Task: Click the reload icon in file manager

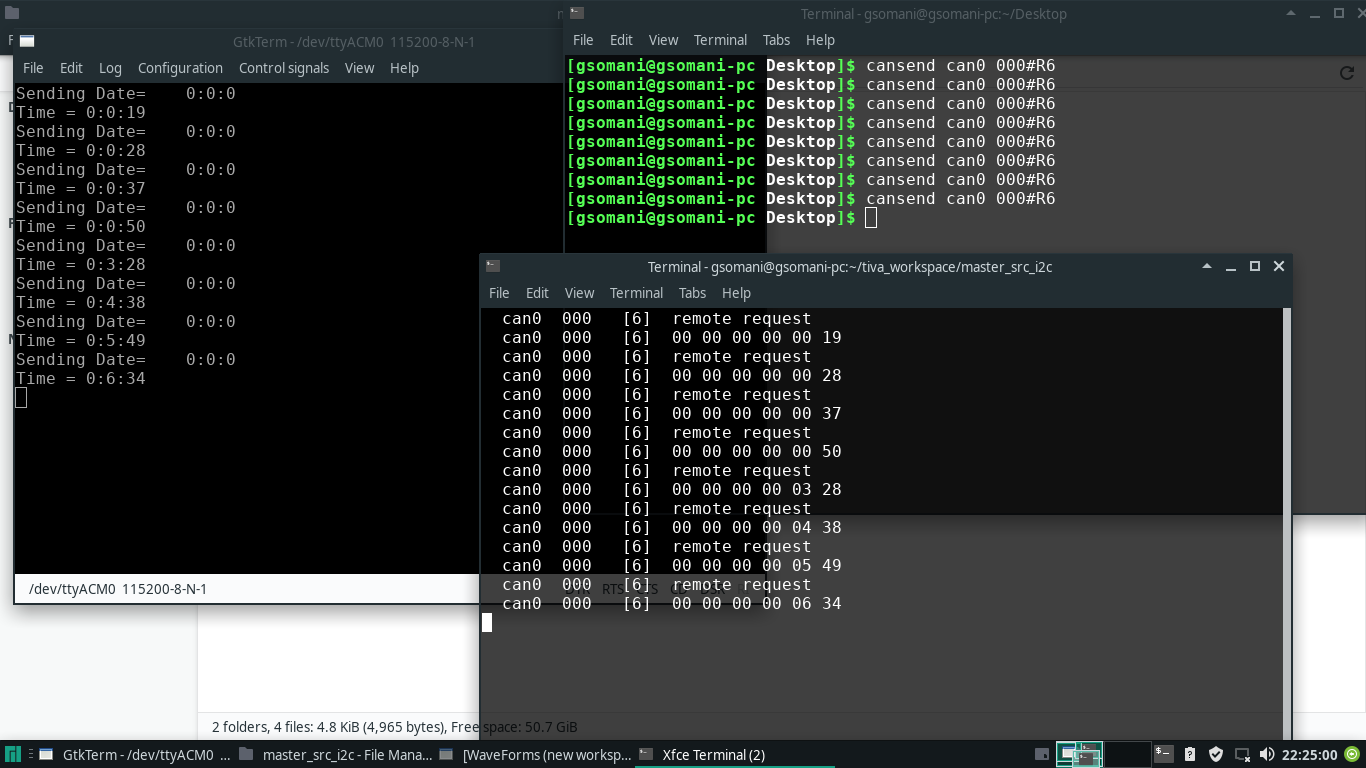Action: [x=1346, y=73]
